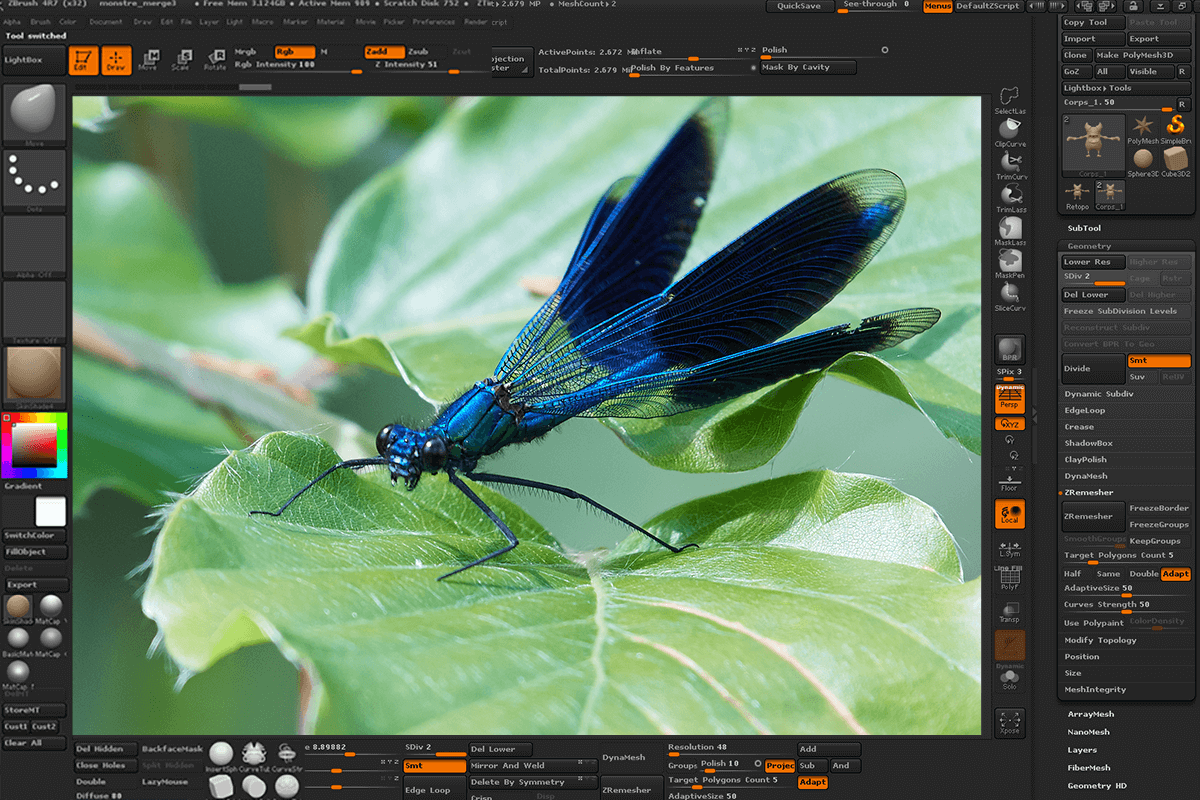The image size is (1200, 800).
Task: Open the FiberMesh panel
Action: 1089,767
